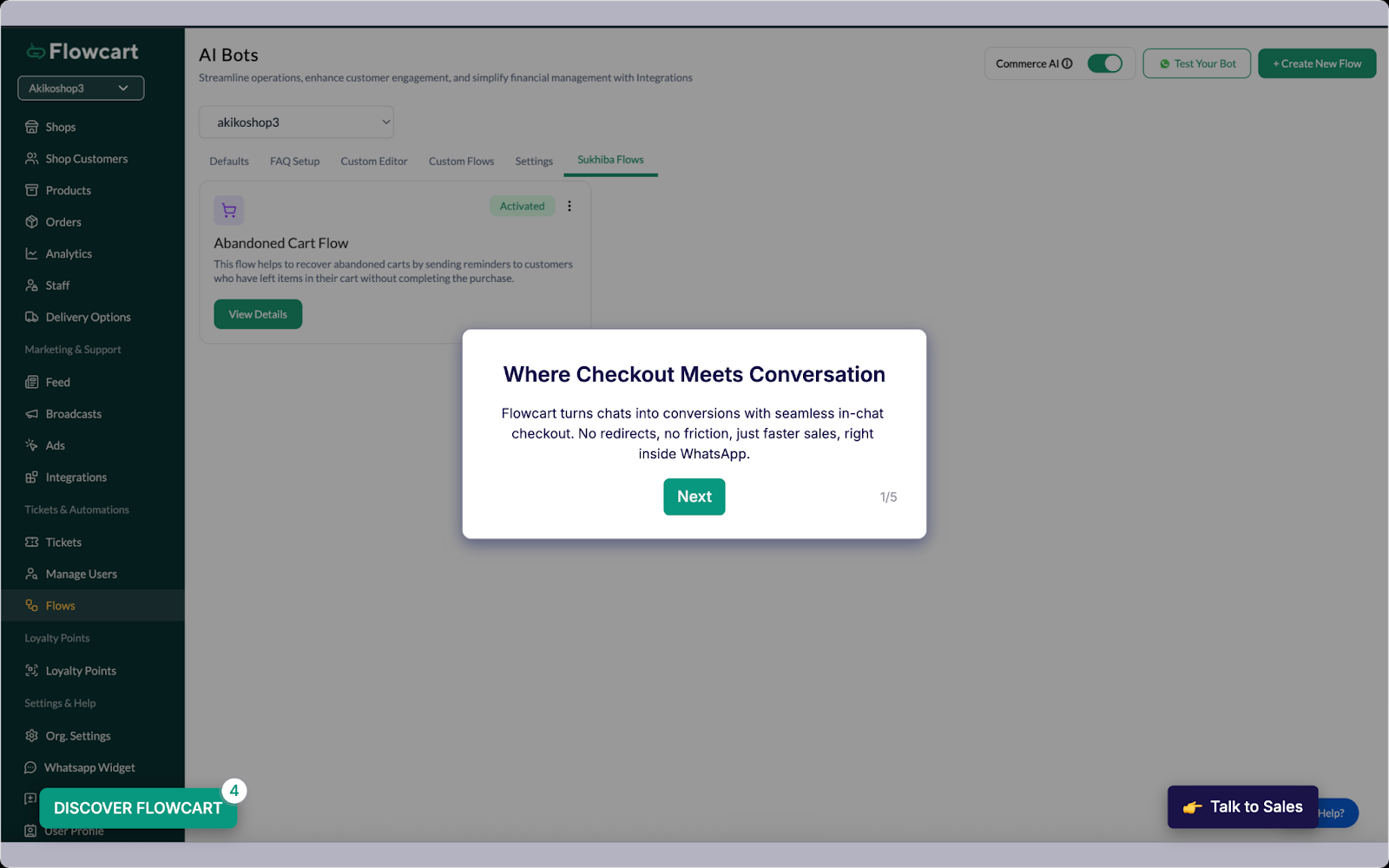Click View Details for Abandoned Cart Flow
This screenshot has width=1389, height=868.
(x=258, y=314)
